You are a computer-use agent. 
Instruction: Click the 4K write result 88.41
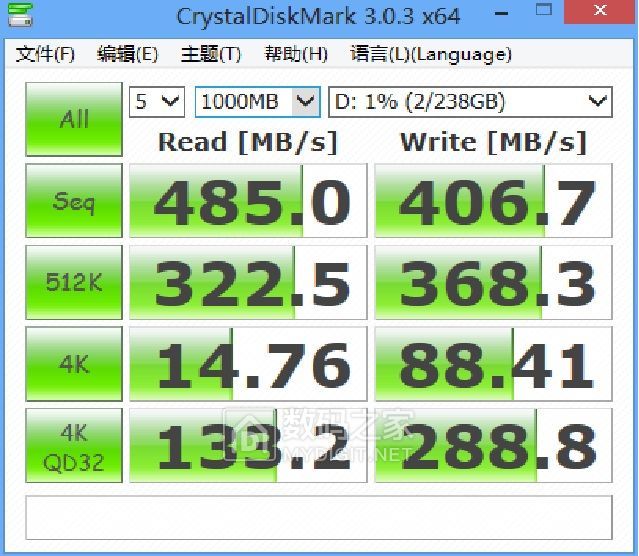point(493,364)
